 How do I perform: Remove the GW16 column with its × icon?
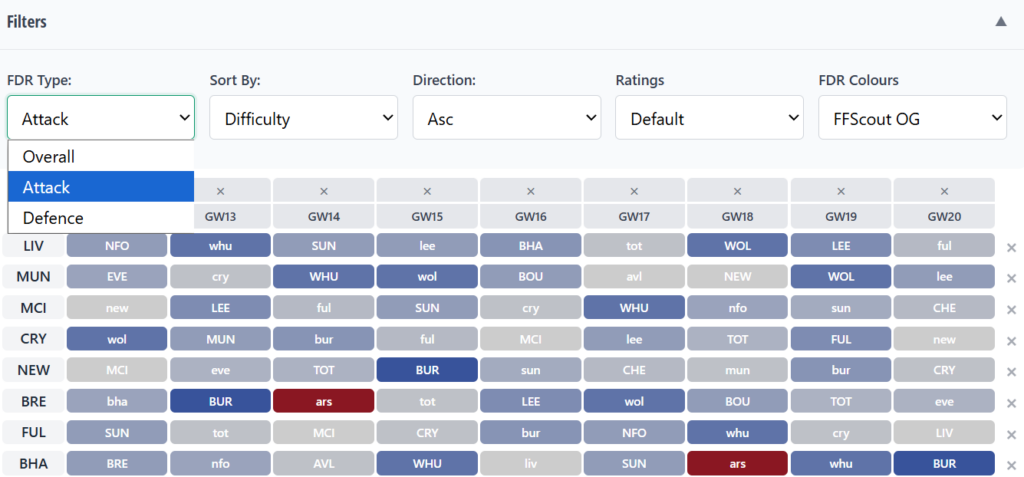click(x=530, y=191)
